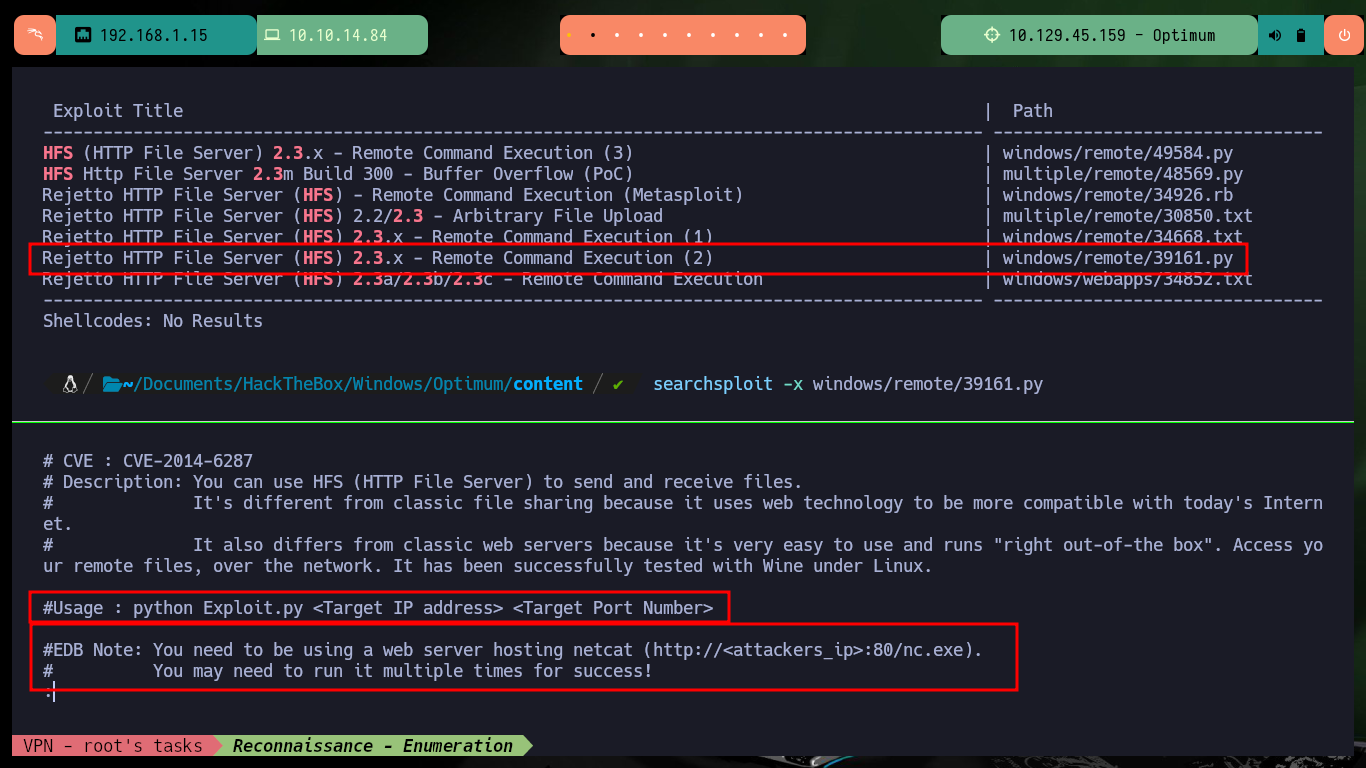Select the "#EDB Note" netcat hosting line
This screenshot has height=768, width=1366.
click(x=513, y=650)
